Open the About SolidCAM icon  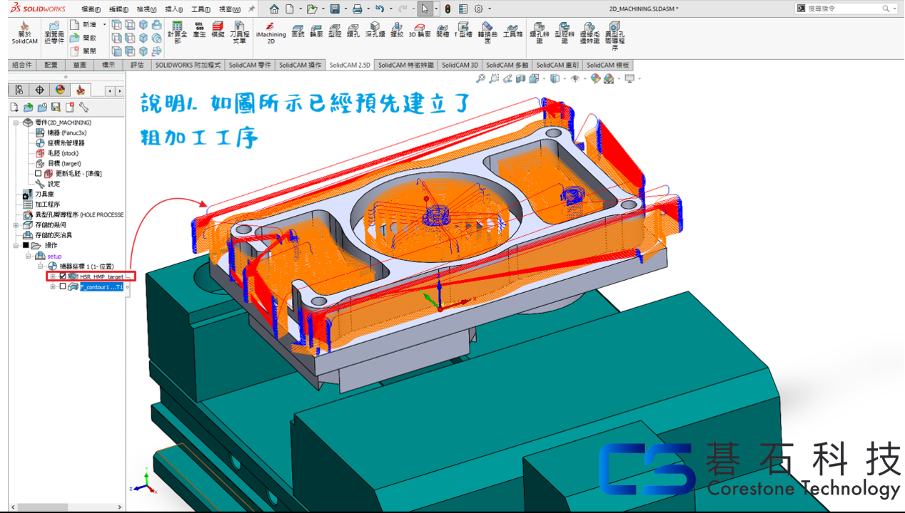[x=24, y=32]
